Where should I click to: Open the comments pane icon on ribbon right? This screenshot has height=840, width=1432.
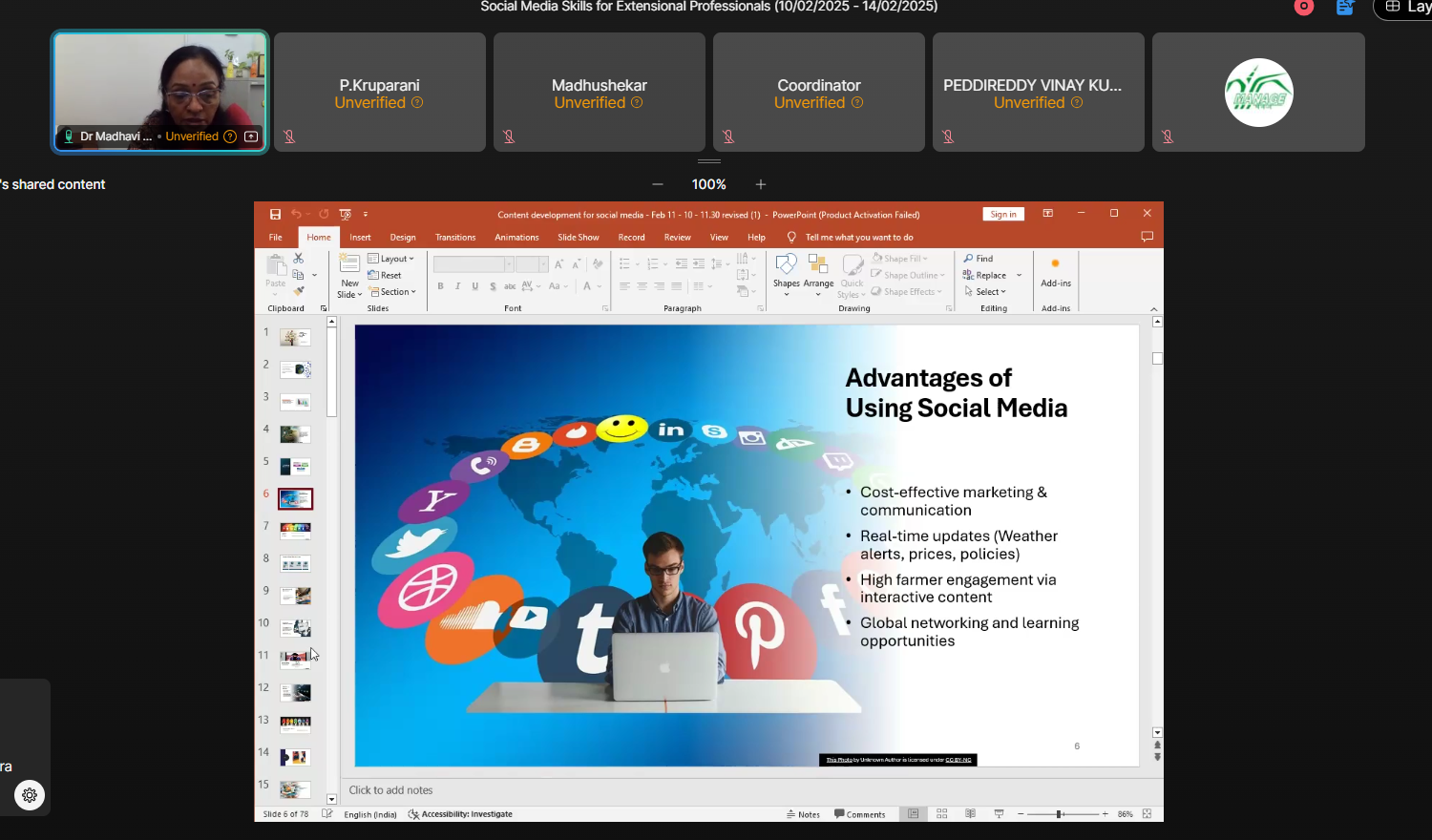tap(1147, 237)
